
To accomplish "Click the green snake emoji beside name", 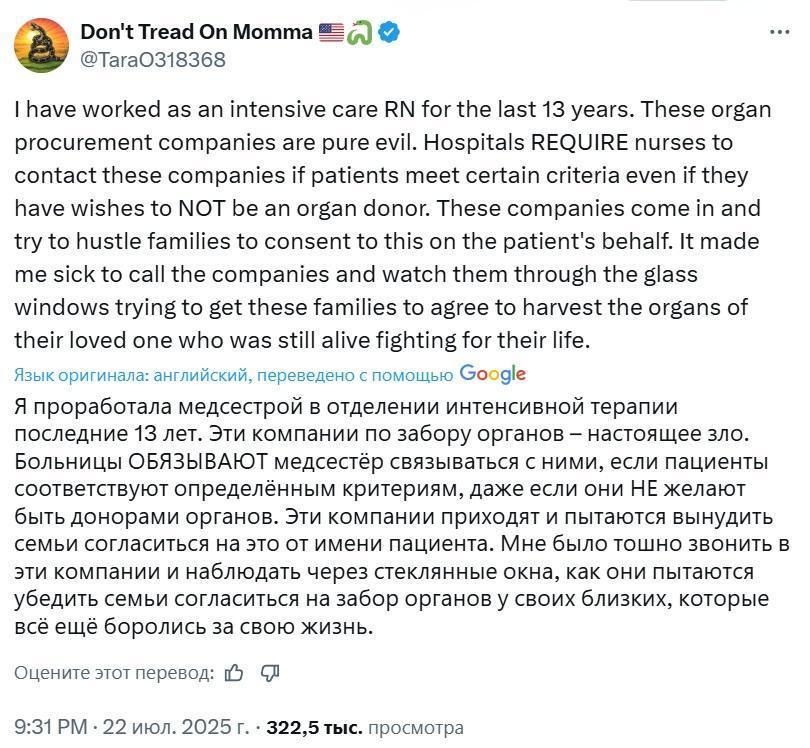I will (x=359, y=33).
